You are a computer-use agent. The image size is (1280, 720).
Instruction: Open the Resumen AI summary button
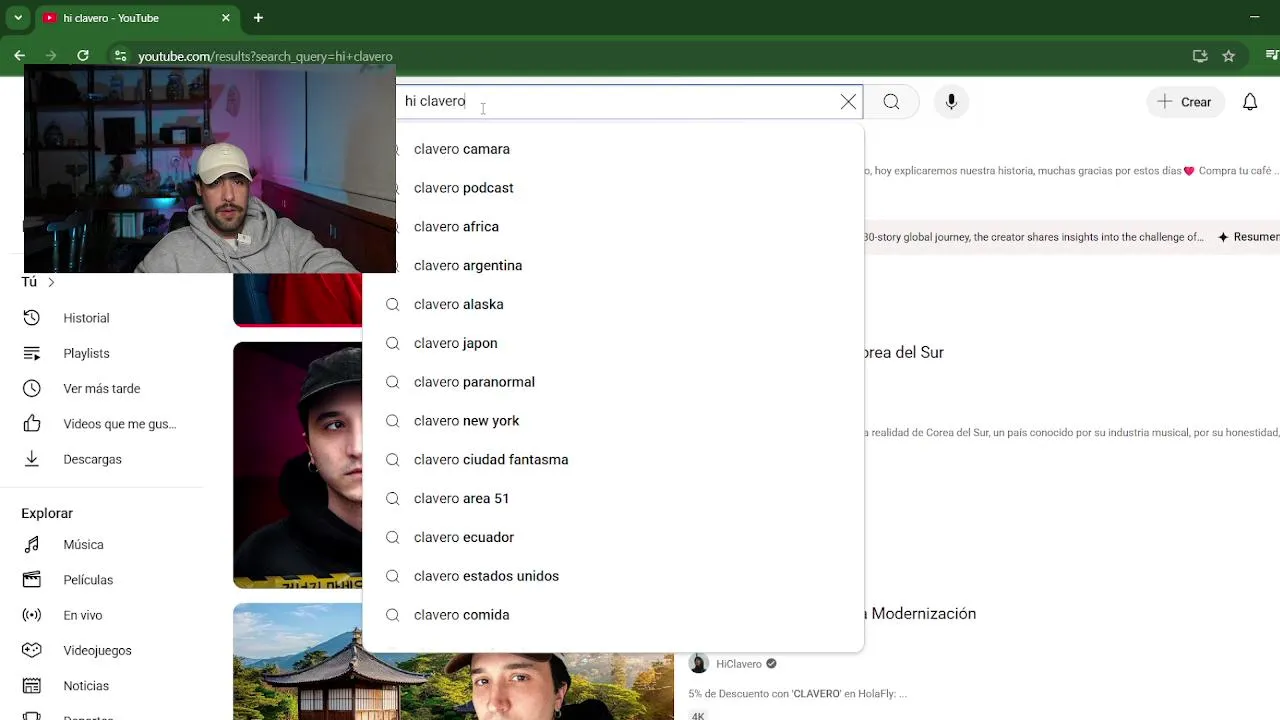(1248, 237)
